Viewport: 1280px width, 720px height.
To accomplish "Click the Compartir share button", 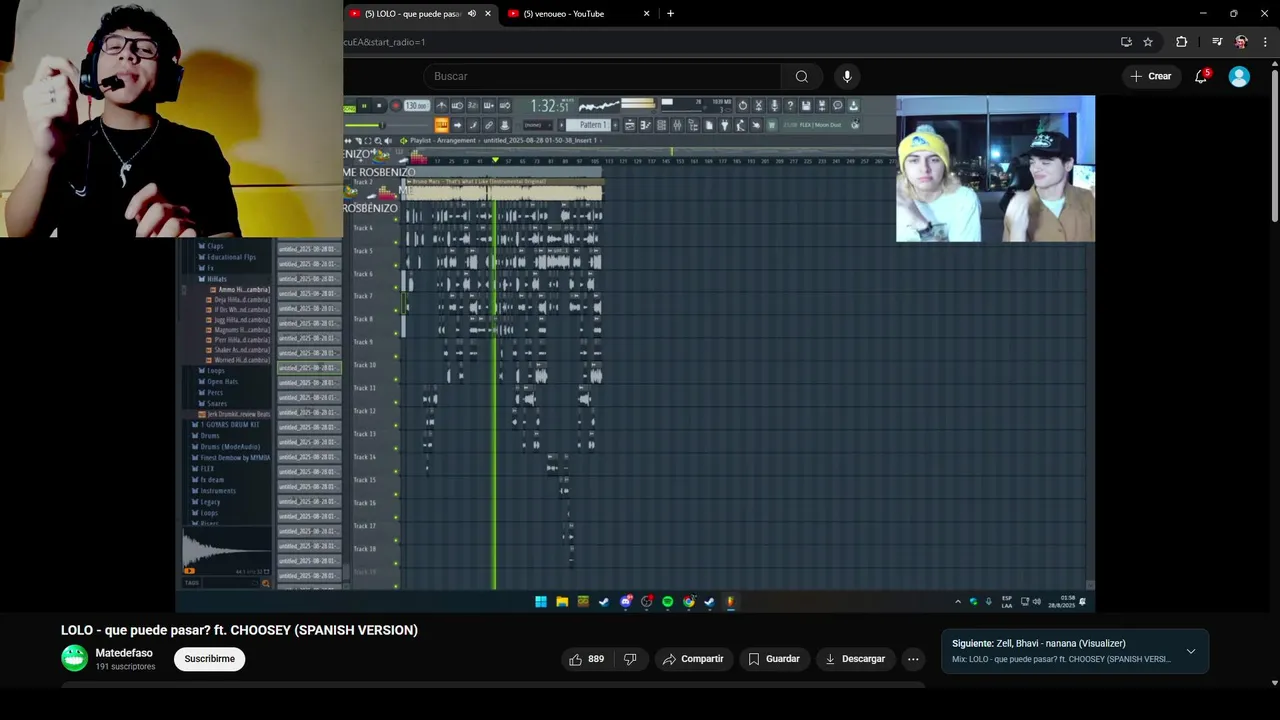I will [x=693, y=659].
